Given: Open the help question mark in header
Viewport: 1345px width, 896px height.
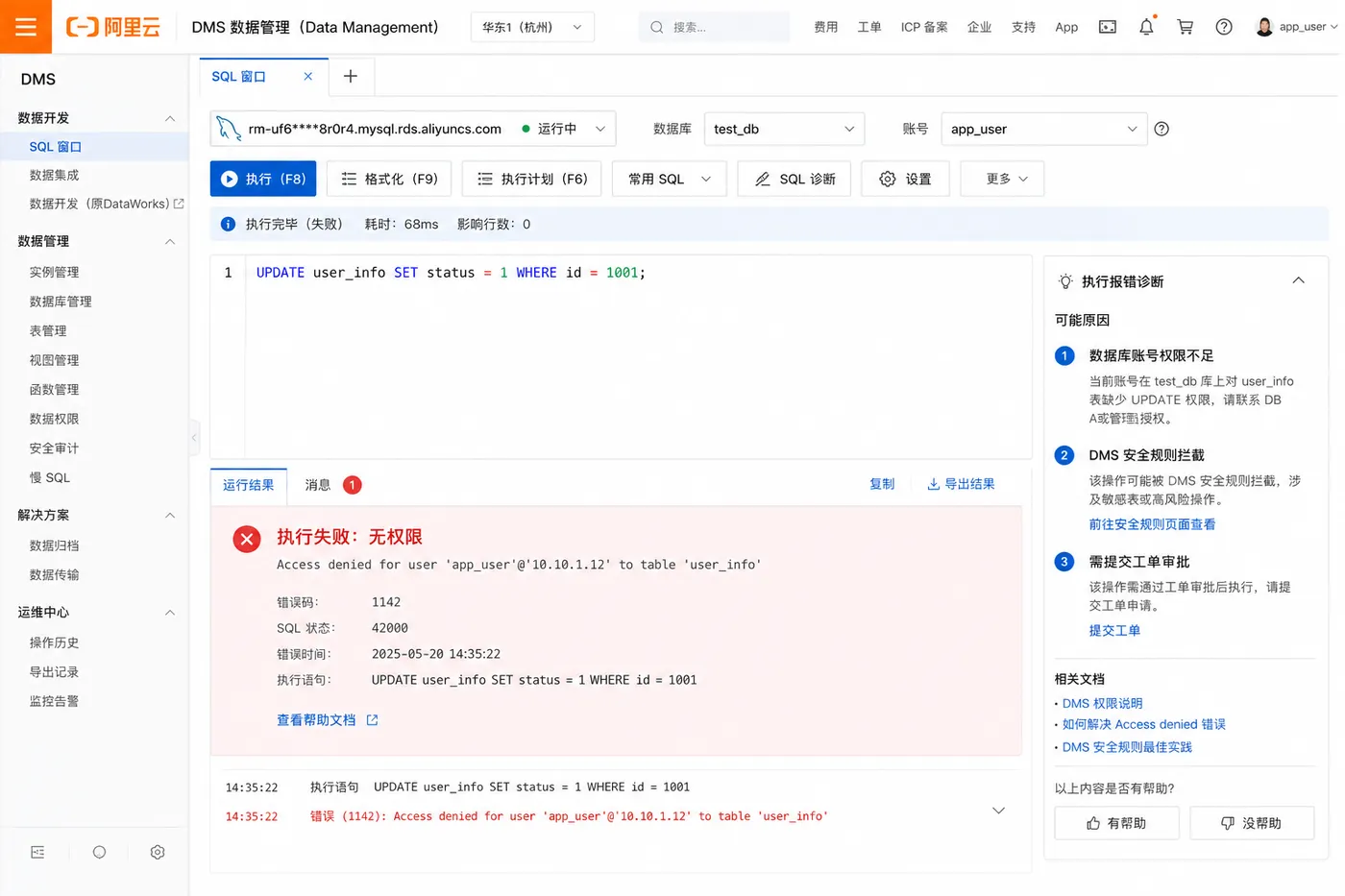Looking at the screenshot, I should point(1224,27).
